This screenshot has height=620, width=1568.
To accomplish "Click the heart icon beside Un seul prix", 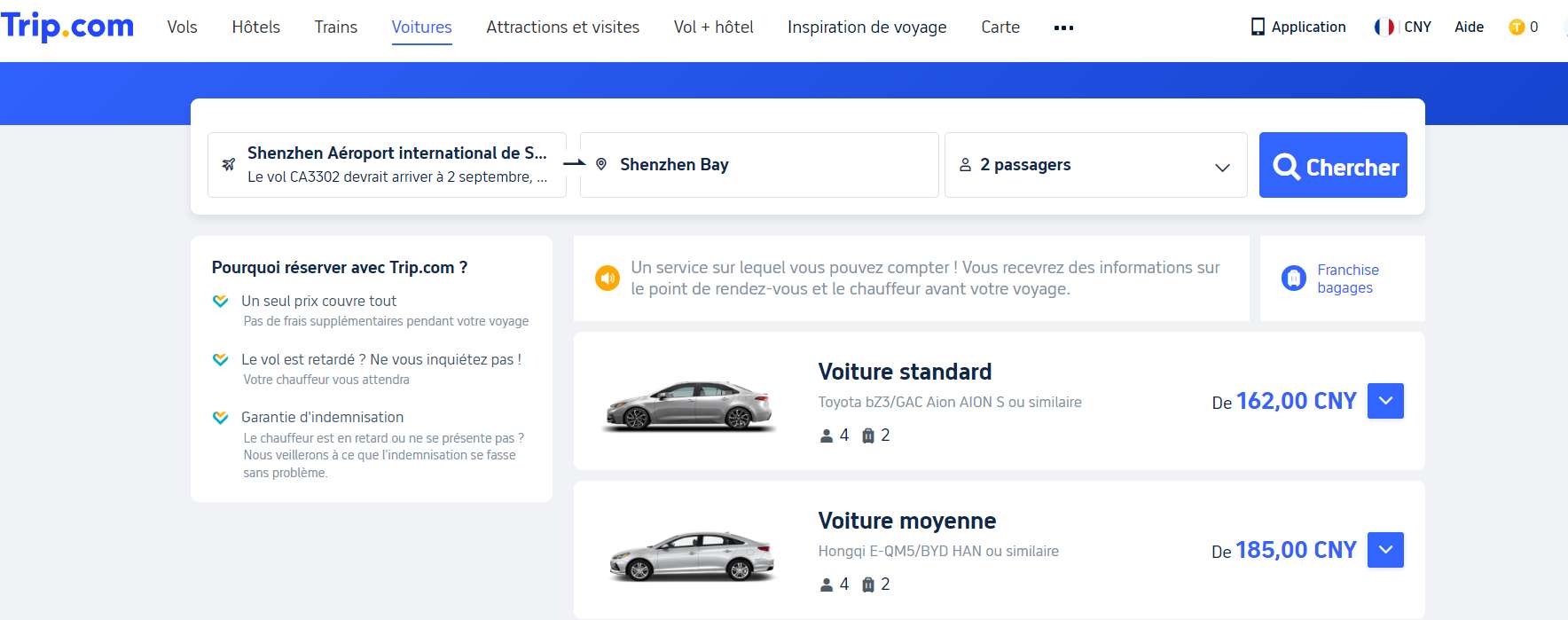I will 221,301.
